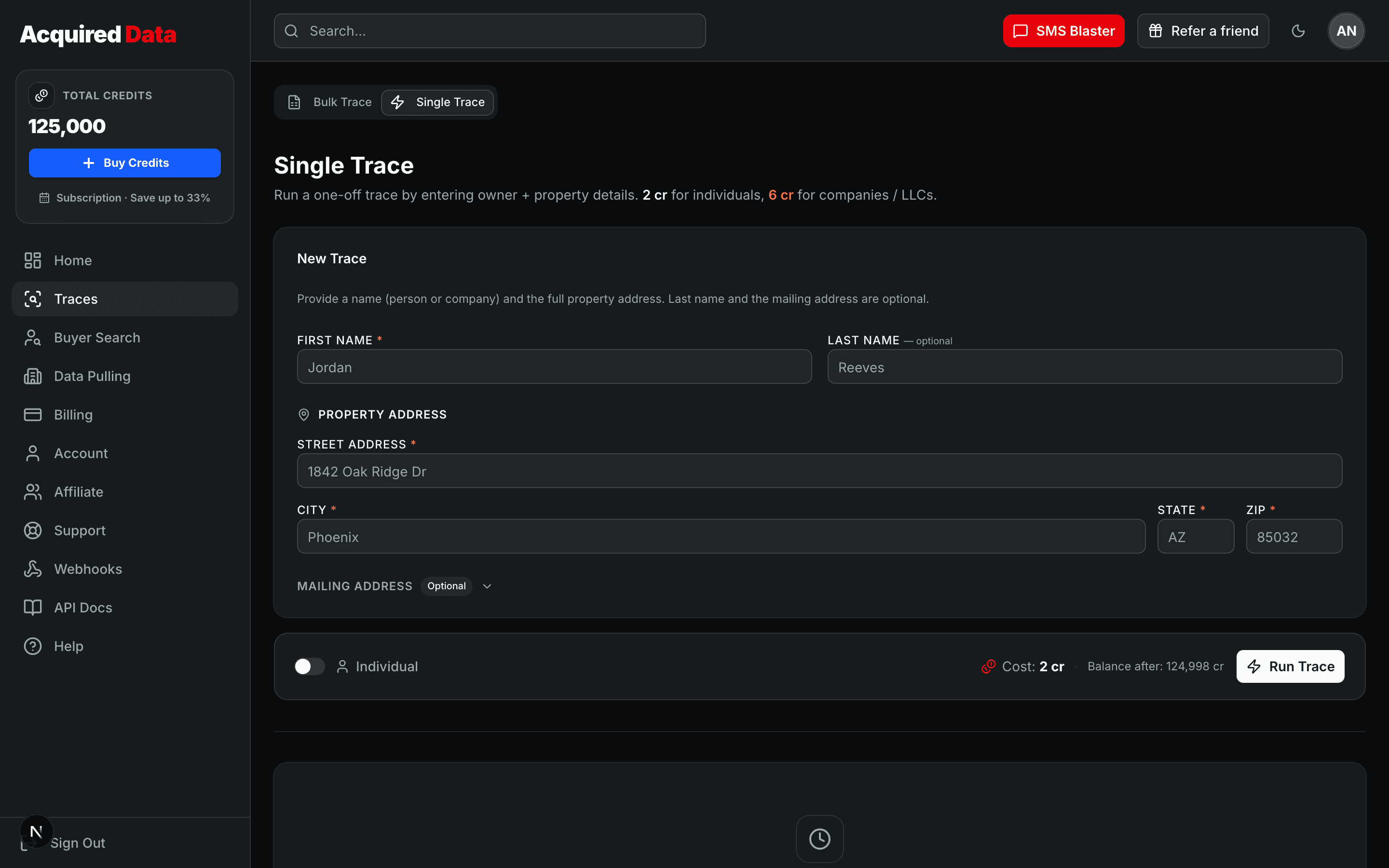
Task: Click the Buyer Search person icon
Action: point(33,338)
